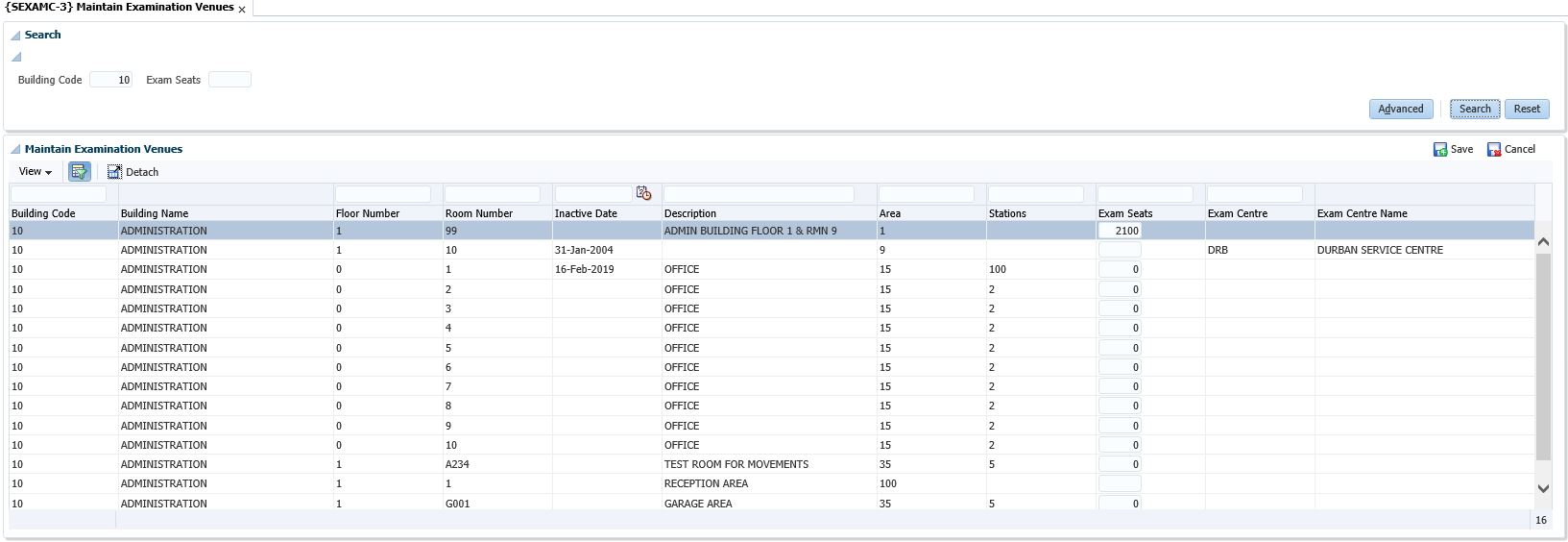1568x542 pixels.
Task: Click the table scroll down arrow
Action: (x=1543, y=488)
